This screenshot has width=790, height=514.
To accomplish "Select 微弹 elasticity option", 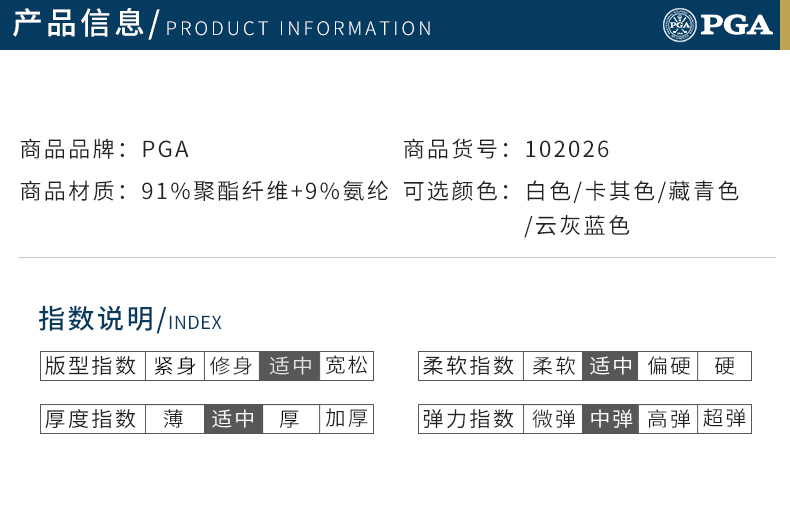I will pyautogui.click(x=553, y=419).
